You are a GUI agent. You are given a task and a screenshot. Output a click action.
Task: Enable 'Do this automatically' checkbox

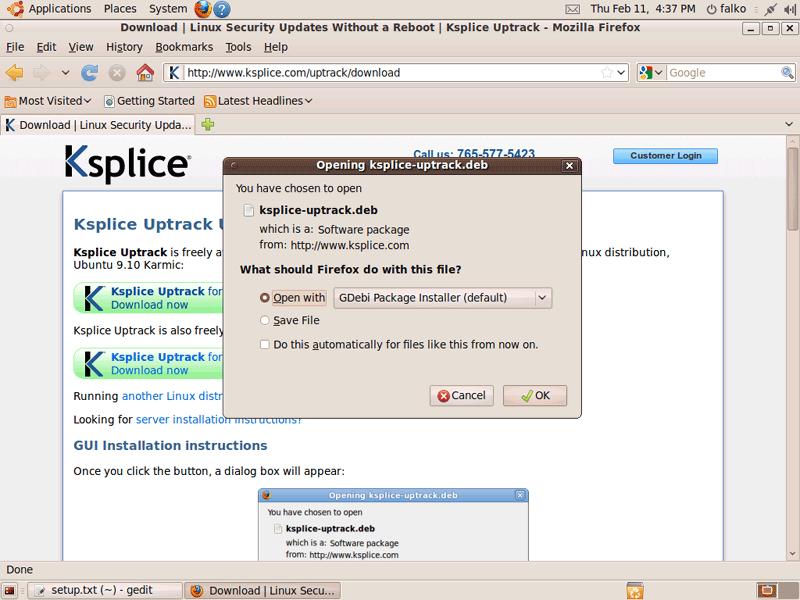coord(265,345)
